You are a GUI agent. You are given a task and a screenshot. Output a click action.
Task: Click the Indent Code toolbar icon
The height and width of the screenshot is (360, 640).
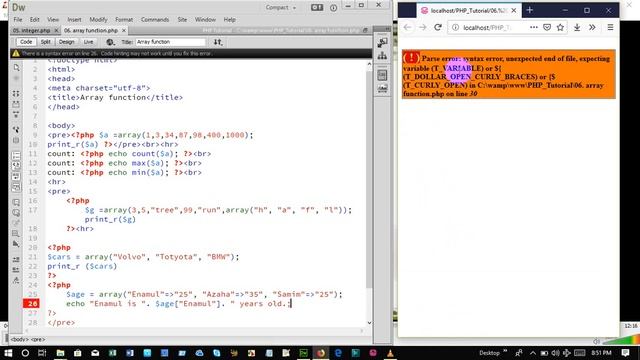coord(16,260)
